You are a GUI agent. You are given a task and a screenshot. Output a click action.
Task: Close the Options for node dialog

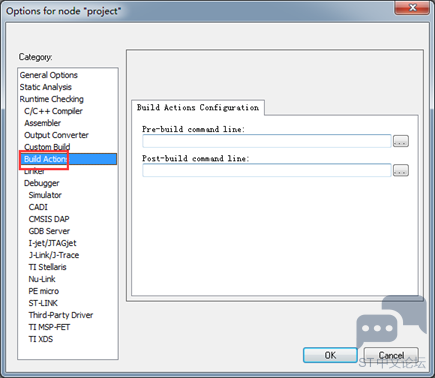[412, 7]
